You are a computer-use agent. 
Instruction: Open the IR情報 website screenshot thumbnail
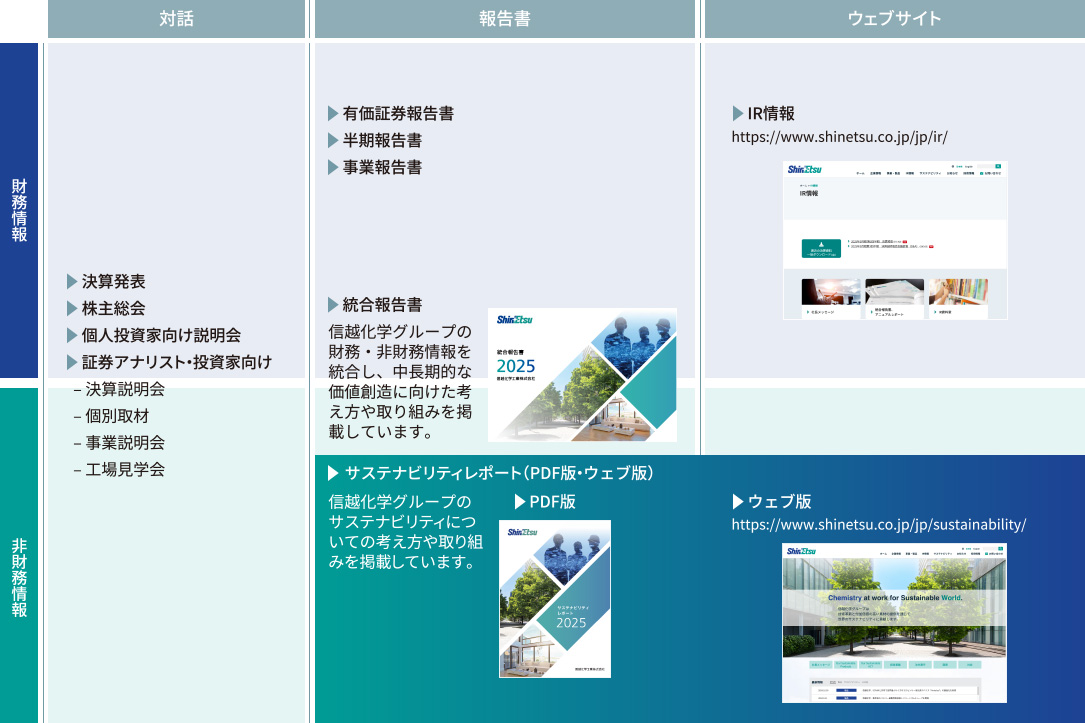[x=895, y=240]
